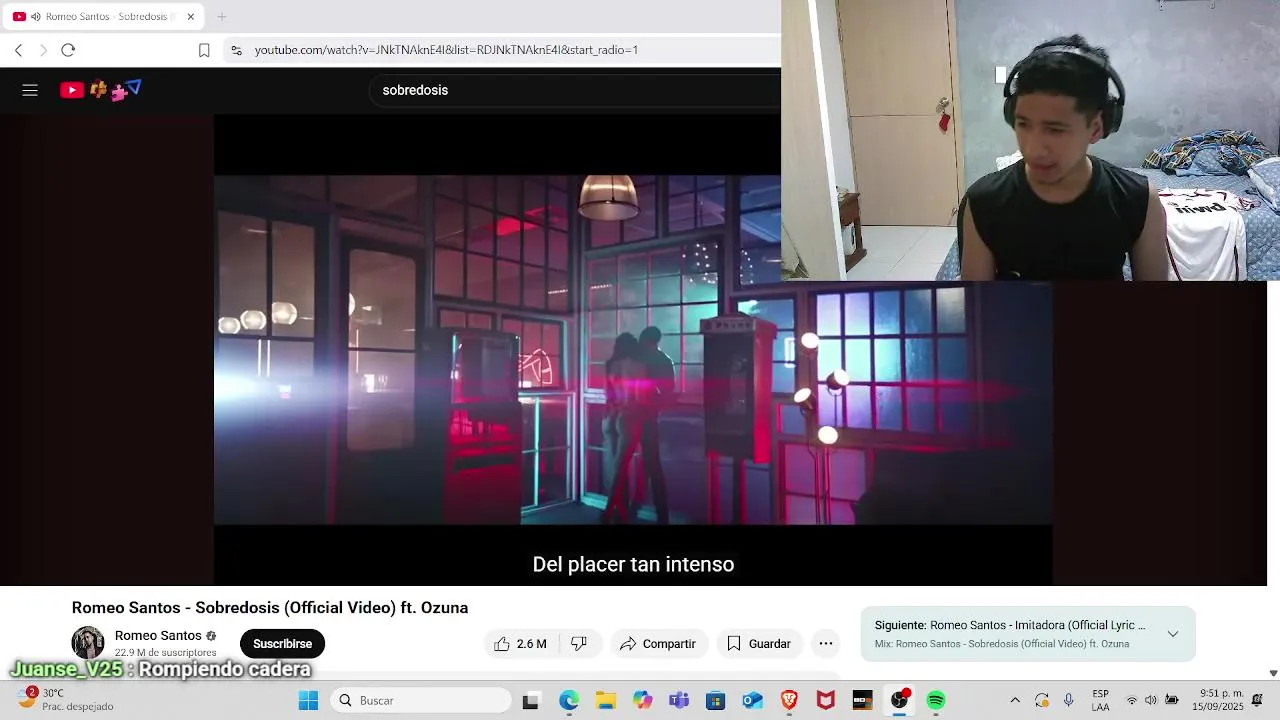Open Spotify from taskbar

point(936,701)
